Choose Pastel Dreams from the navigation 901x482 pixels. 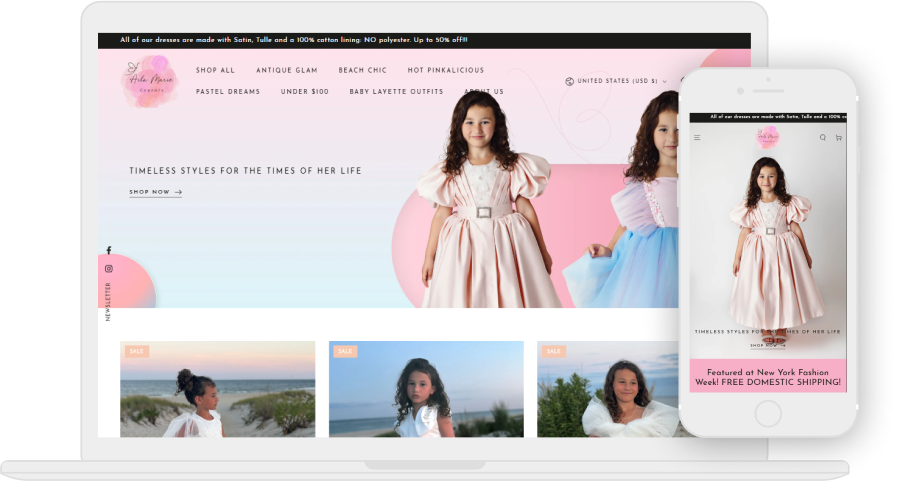point(227,91)
